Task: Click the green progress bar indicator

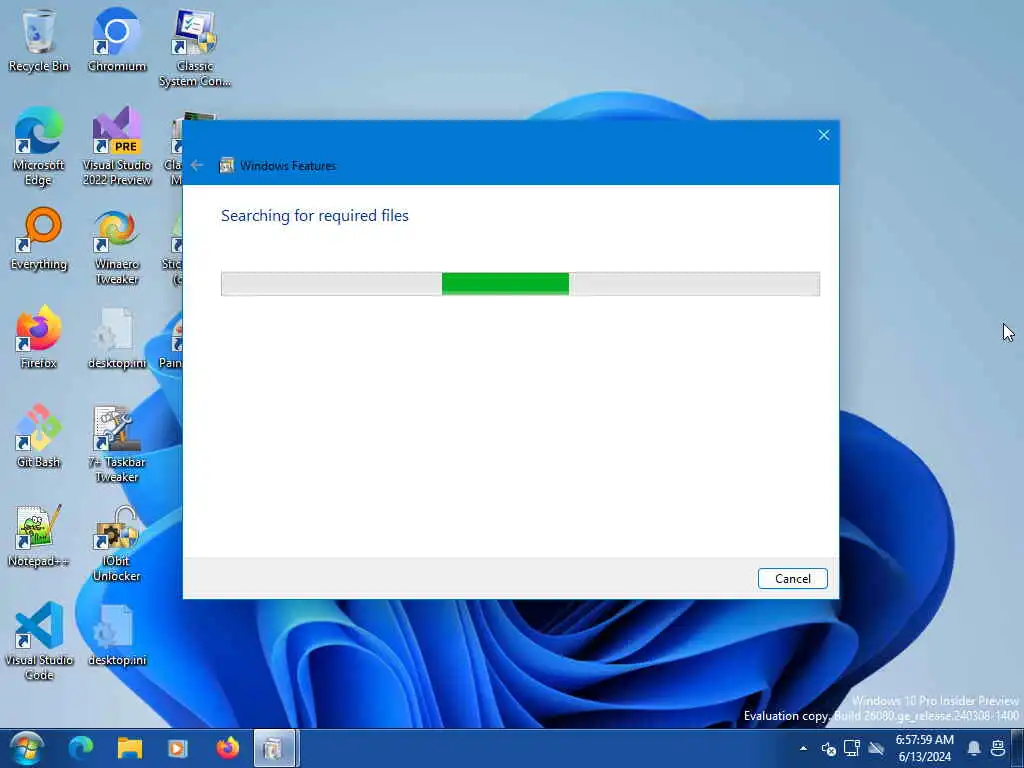Action: (505, 284)
